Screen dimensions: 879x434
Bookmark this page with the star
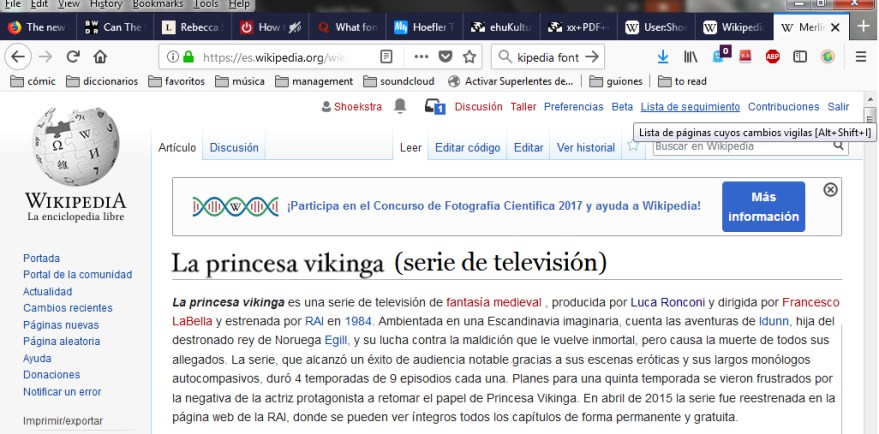tap(469, 57)
